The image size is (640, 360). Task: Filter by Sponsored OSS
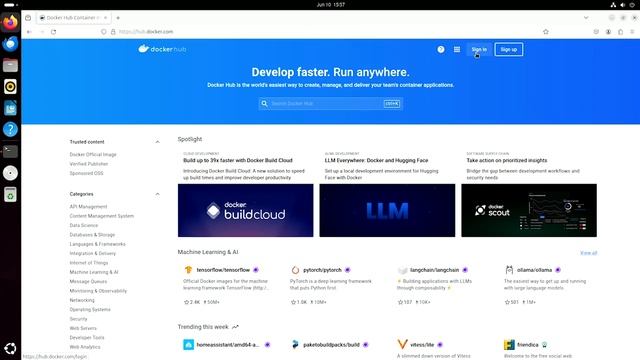[87, 173]
